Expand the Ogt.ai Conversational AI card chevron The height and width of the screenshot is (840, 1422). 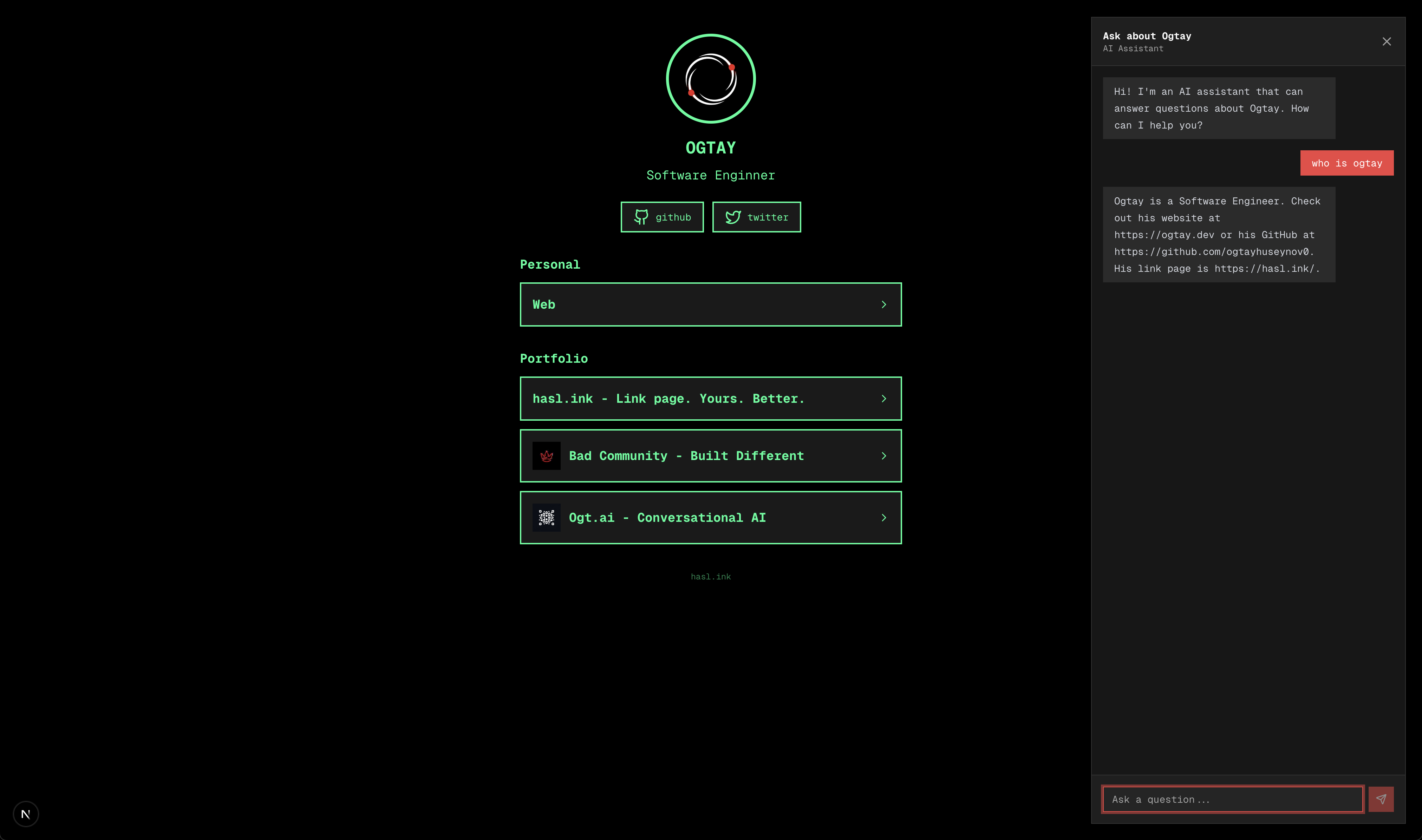click(x=883, y=517)
